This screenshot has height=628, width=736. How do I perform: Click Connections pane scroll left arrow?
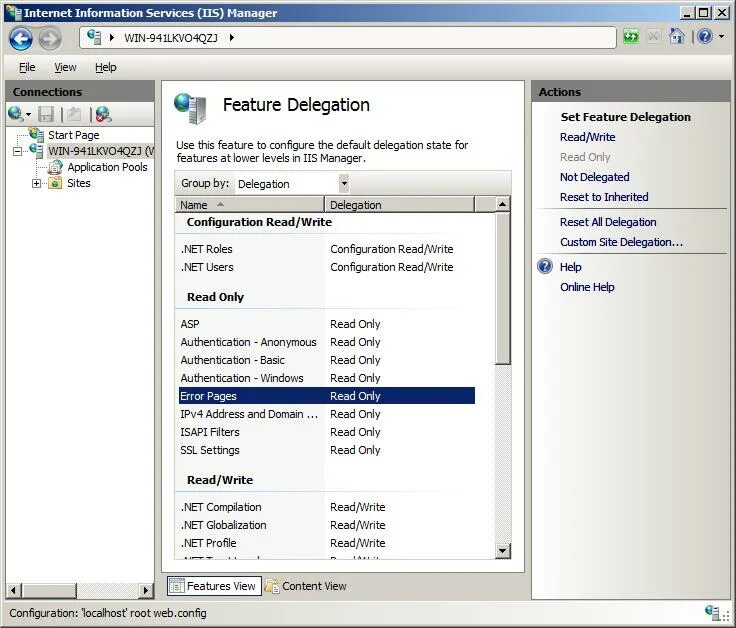[x=14, y=590]
